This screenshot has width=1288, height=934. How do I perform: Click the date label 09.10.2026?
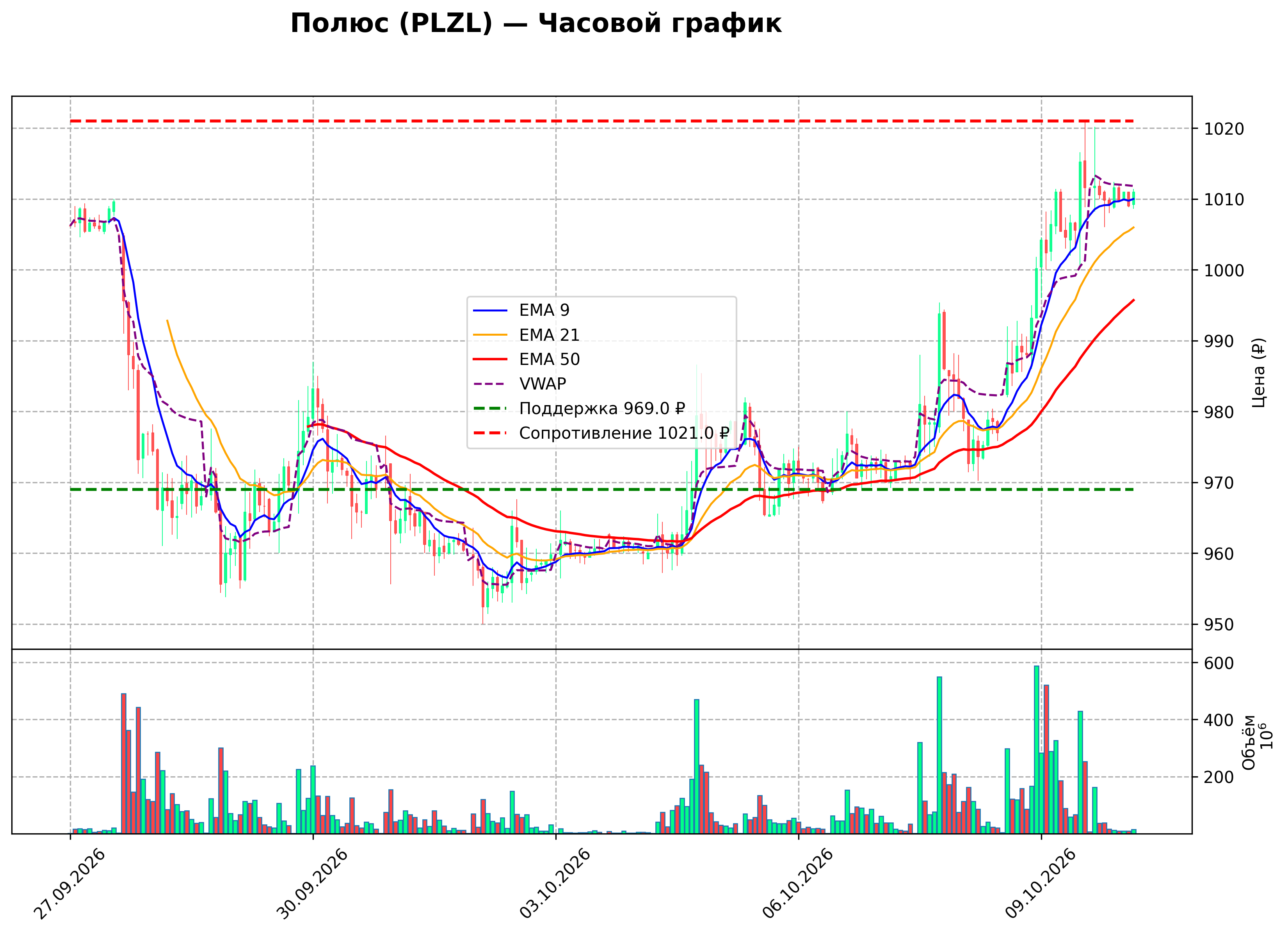[x=1041, y=884]
